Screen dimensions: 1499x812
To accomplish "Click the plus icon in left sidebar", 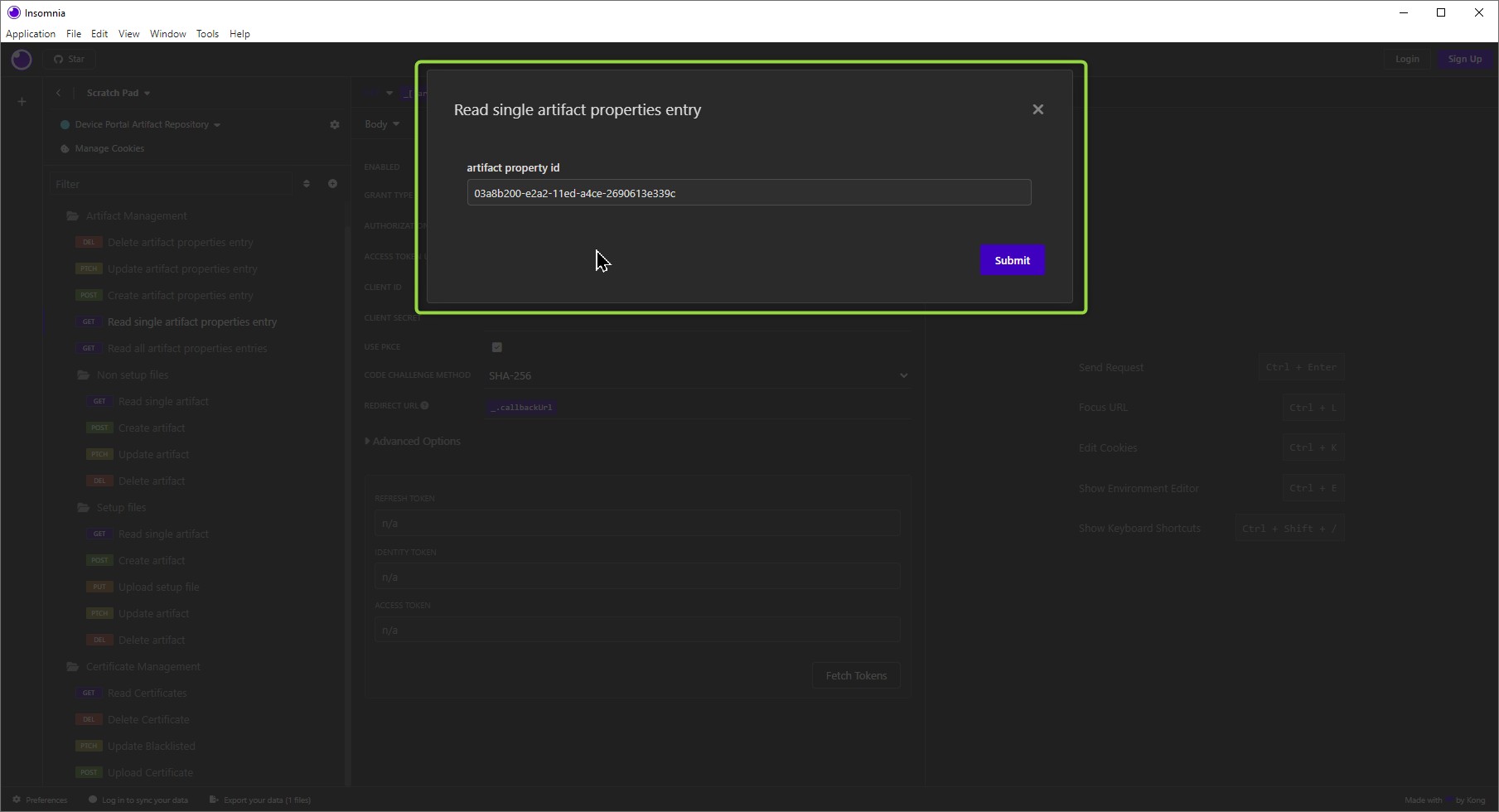I will [x=22, y=102].
